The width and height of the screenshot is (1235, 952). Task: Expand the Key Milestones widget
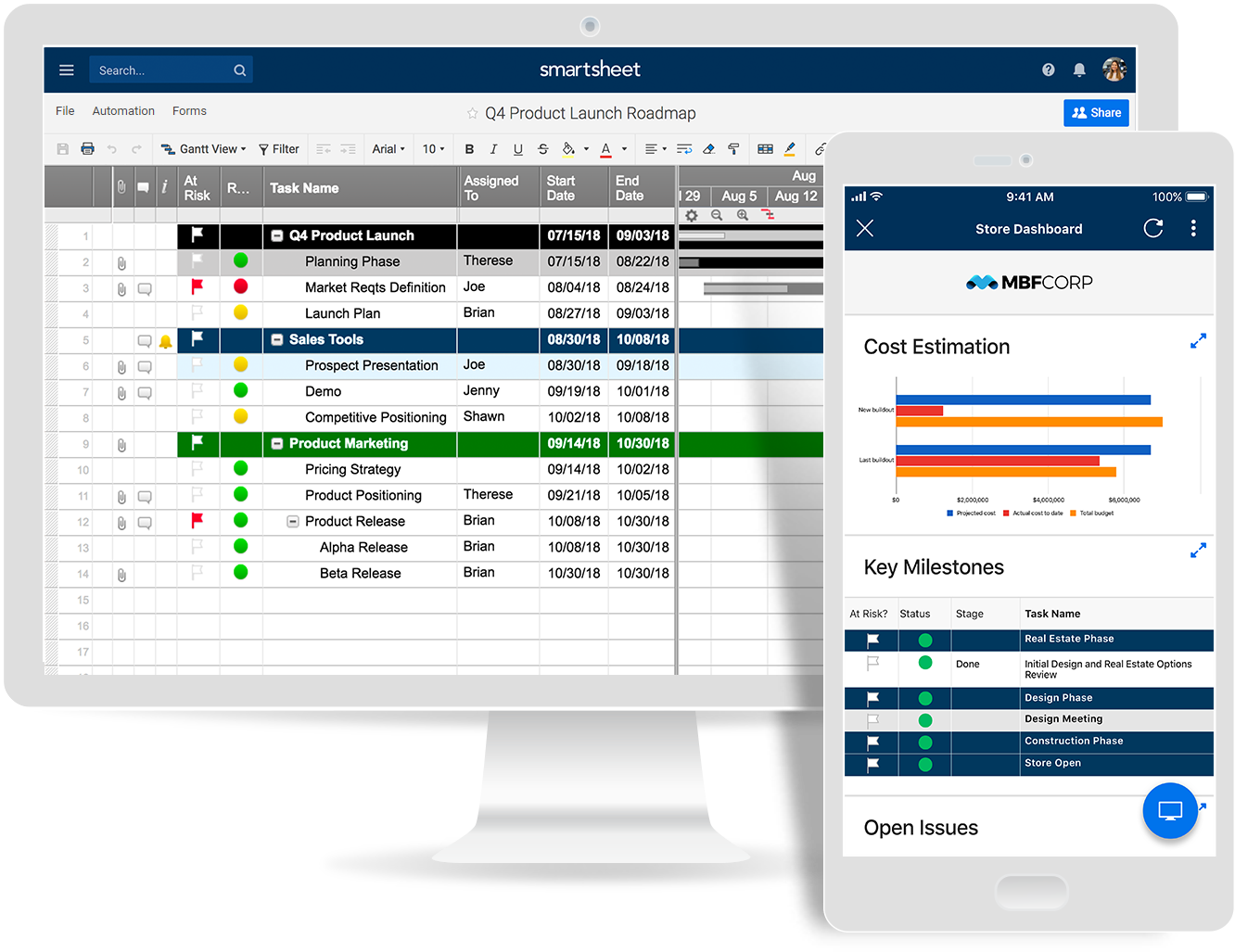(x=1198, y=551)
